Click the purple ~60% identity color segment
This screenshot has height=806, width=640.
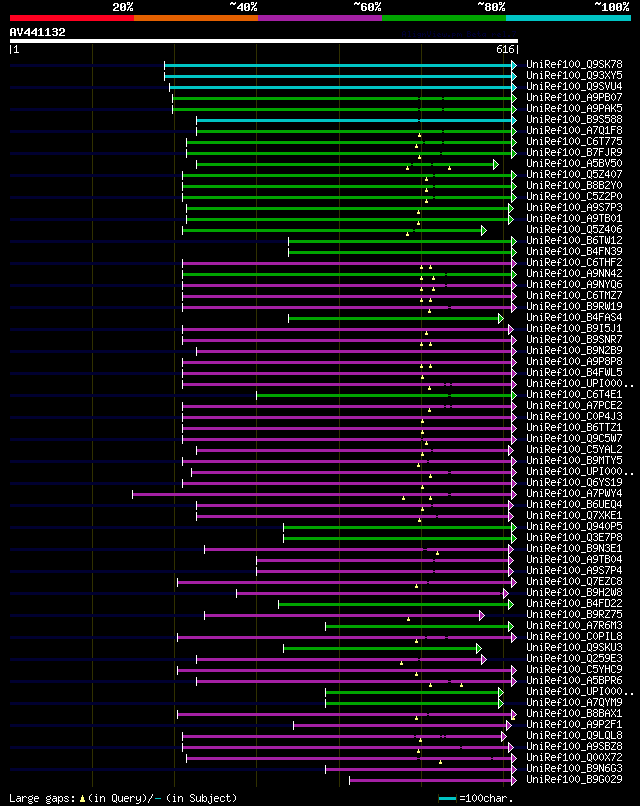pyautogui.click(x=320, y=18)
